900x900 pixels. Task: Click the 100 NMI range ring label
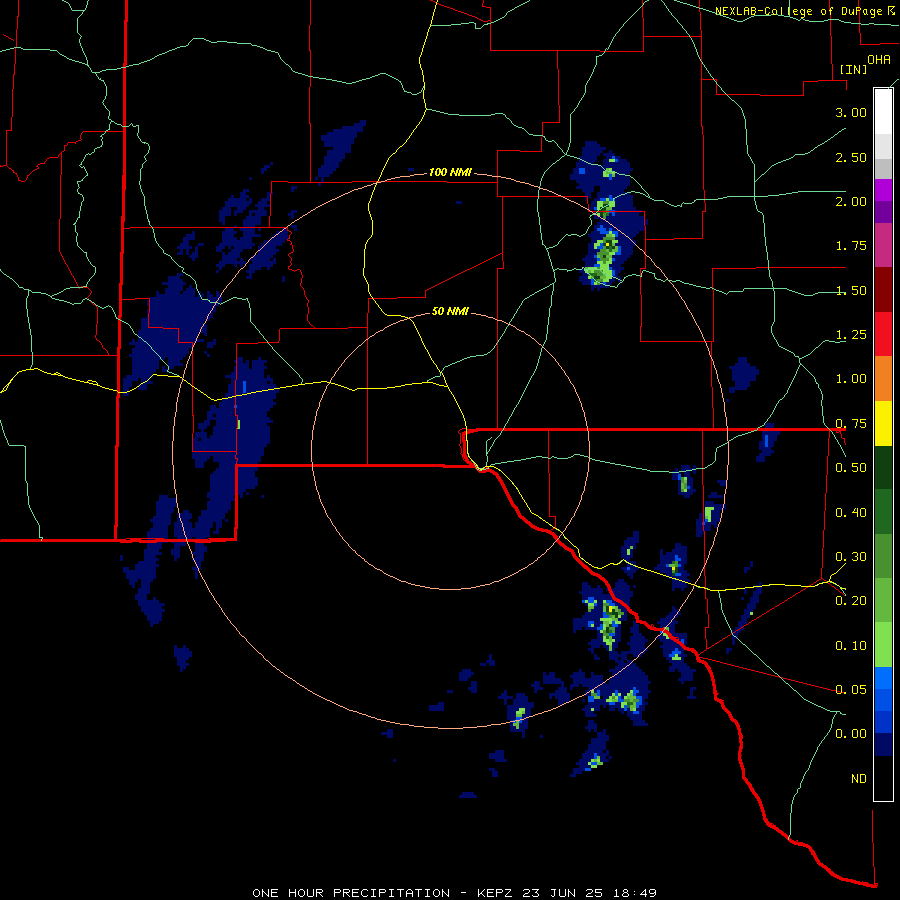point(450,172)
